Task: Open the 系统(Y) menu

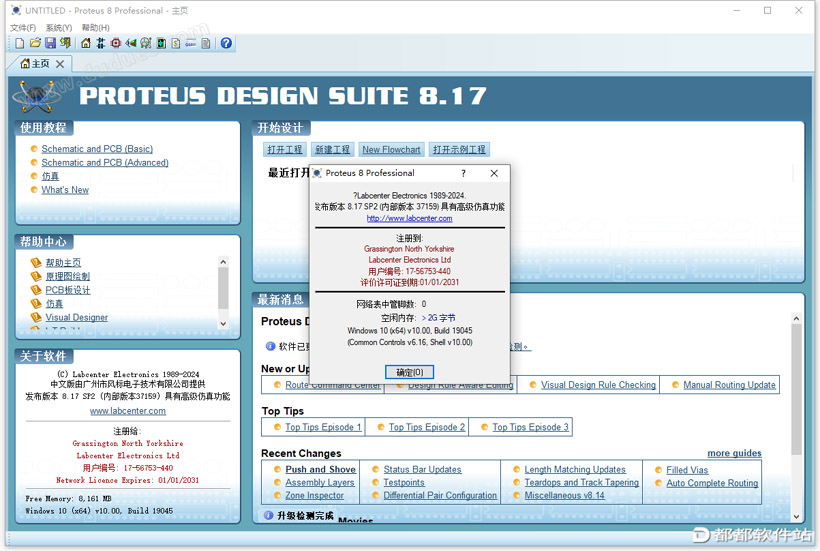Action: pos(59,27)
